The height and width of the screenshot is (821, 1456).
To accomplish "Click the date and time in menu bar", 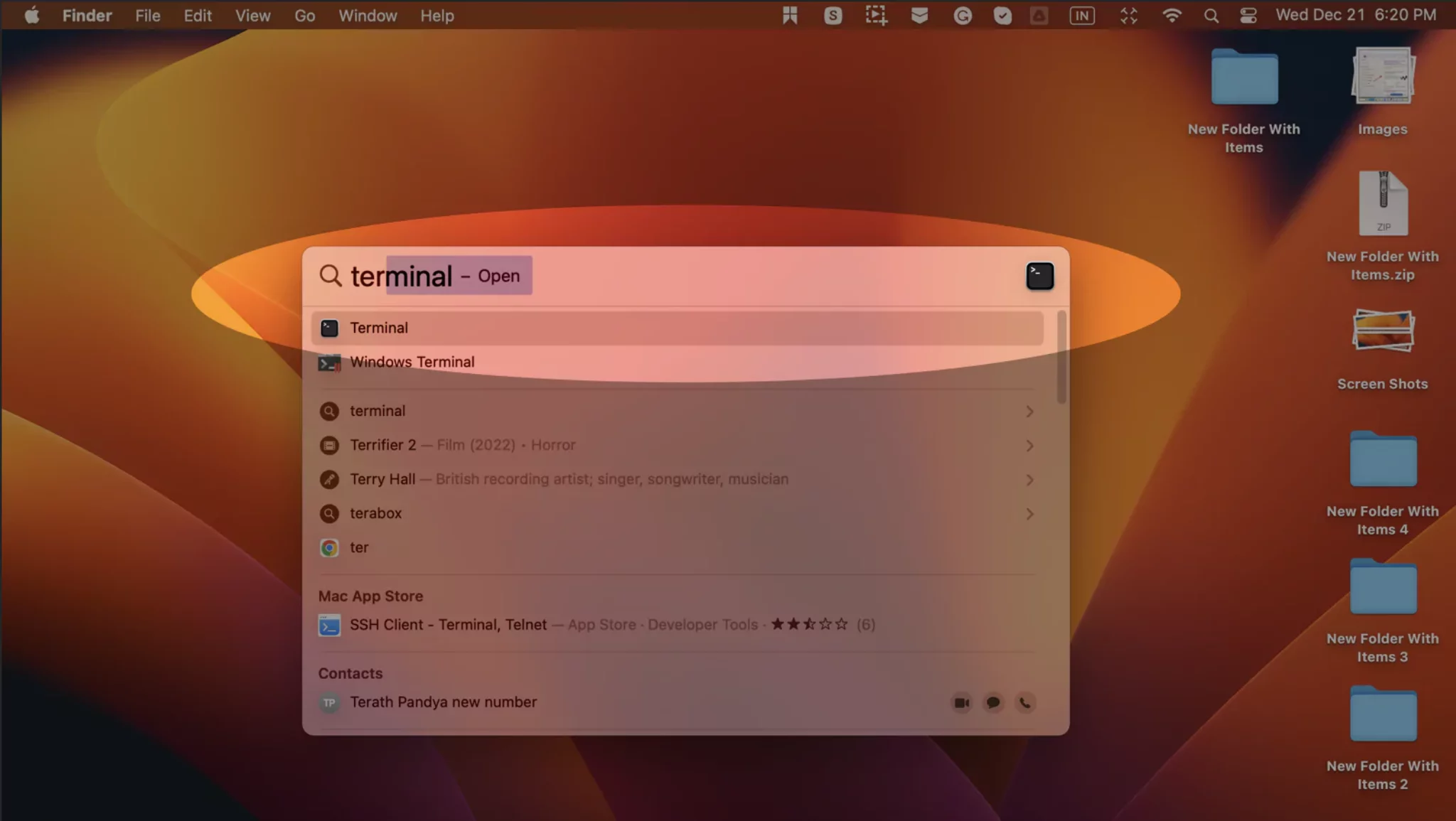I will pos(1356,15).
